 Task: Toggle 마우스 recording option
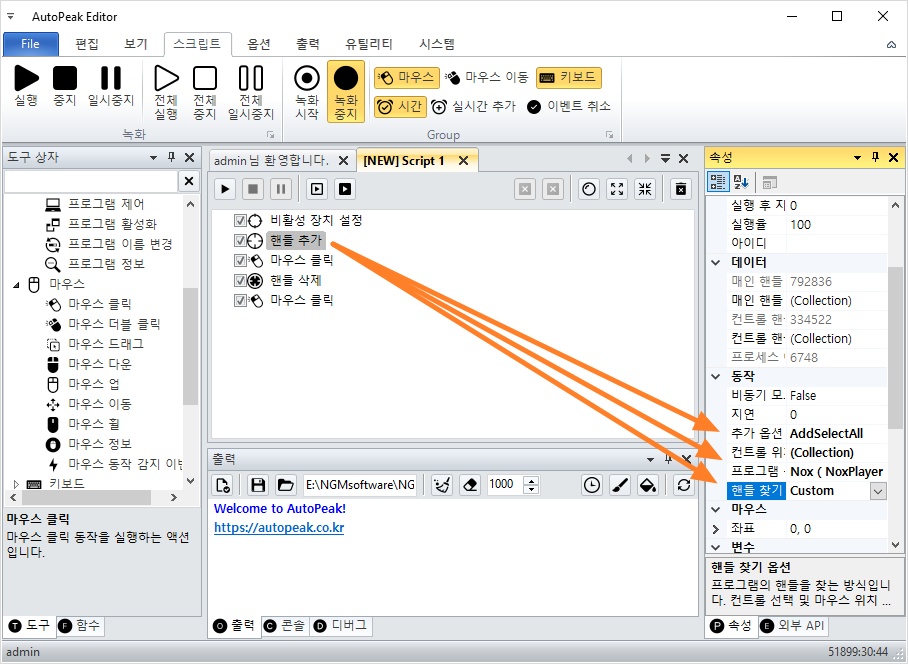tap(407, 78)
